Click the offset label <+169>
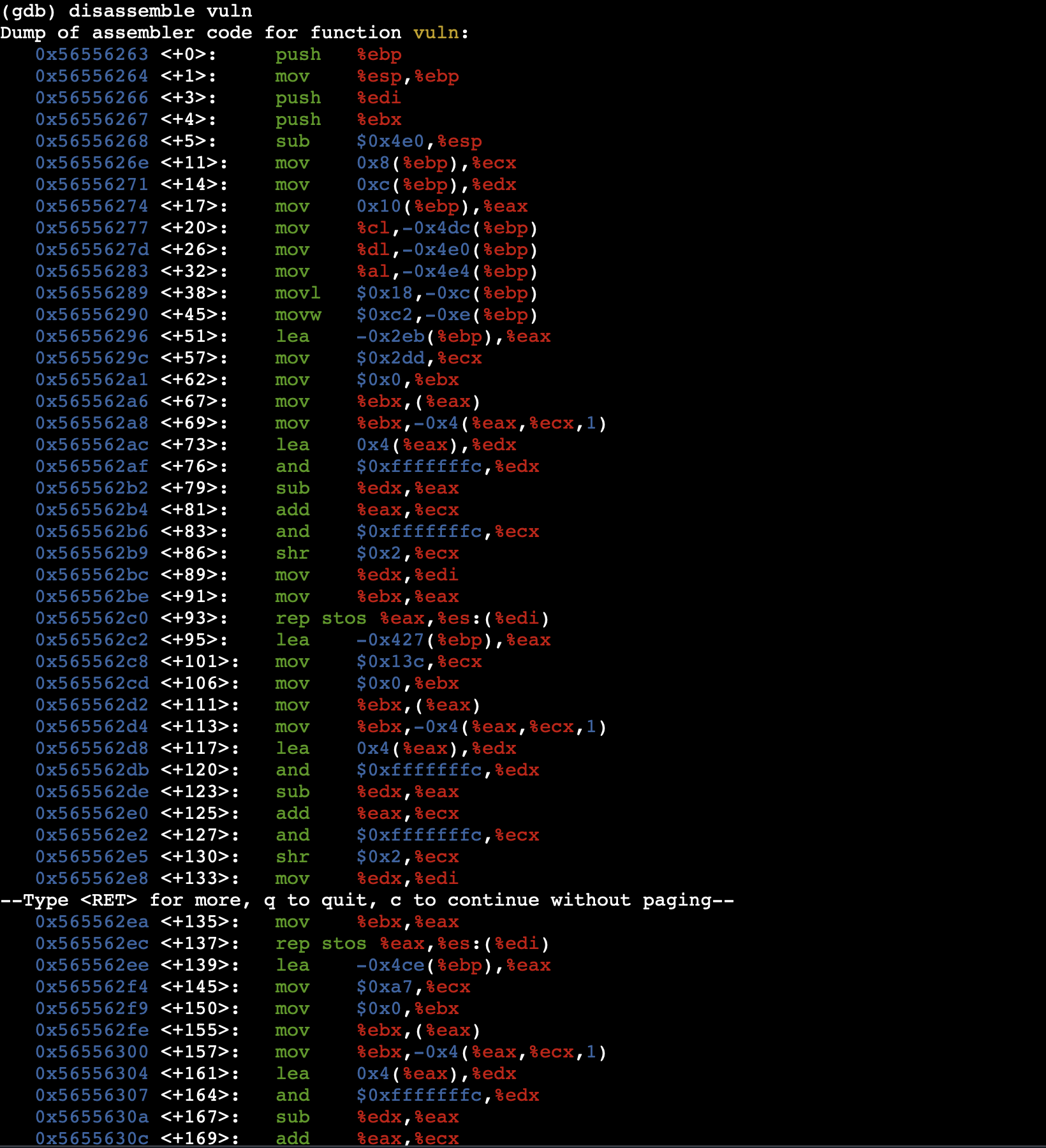 click(200, 1138)
